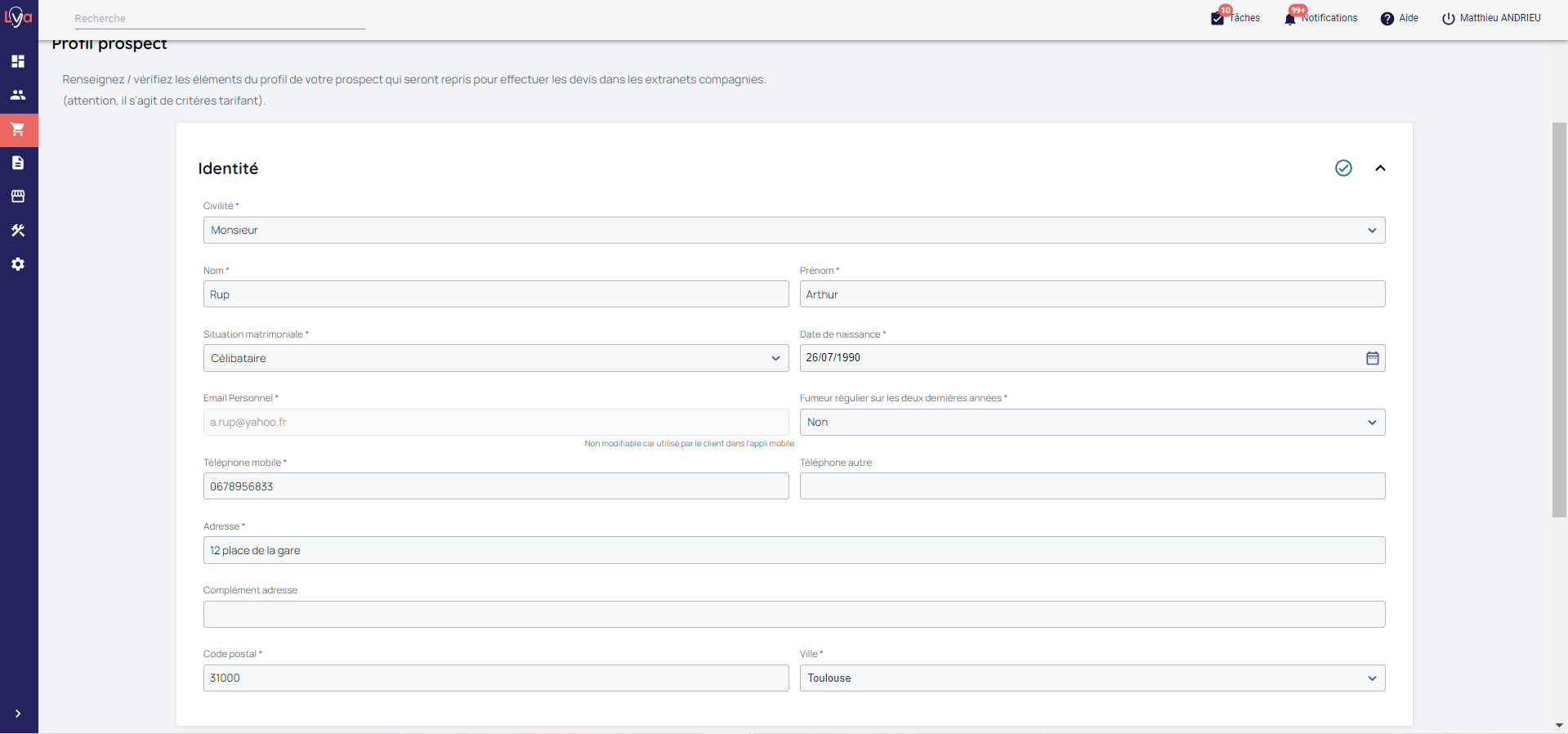Expand the Fumeur régulier dropdown

tap(1092, 423)
